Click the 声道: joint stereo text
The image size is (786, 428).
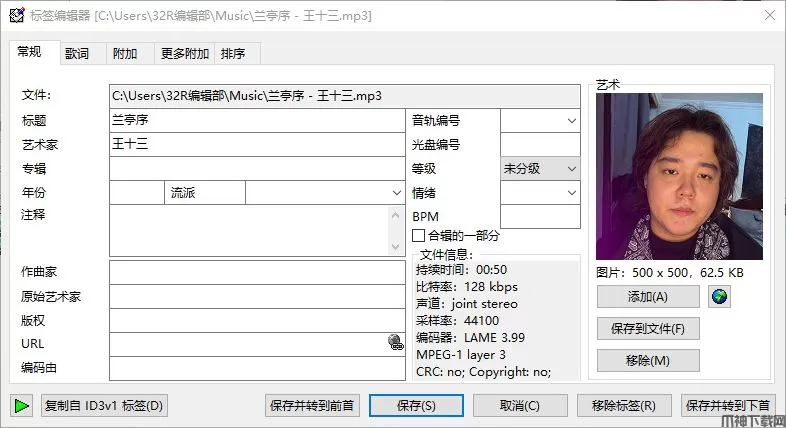click(x=467, y=304)
